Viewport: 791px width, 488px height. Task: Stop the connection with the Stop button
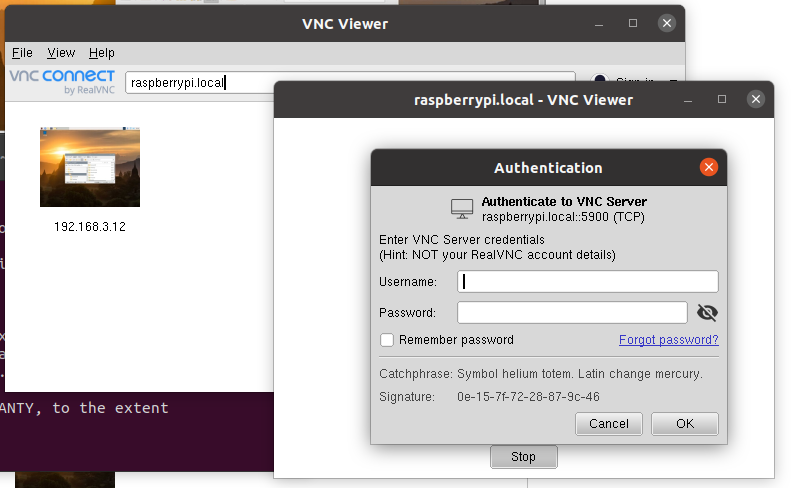tap(524, 457)
